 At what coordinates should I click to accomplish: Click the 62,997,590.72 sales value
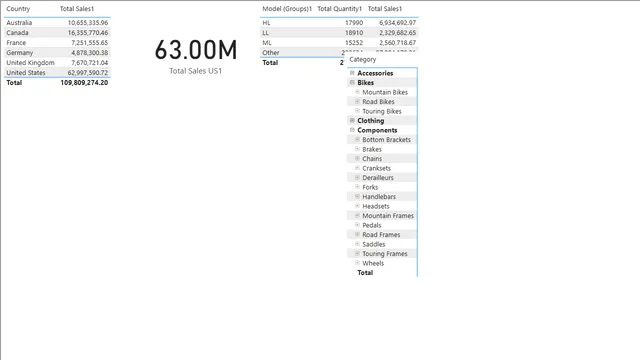click(x=88, y=73)
